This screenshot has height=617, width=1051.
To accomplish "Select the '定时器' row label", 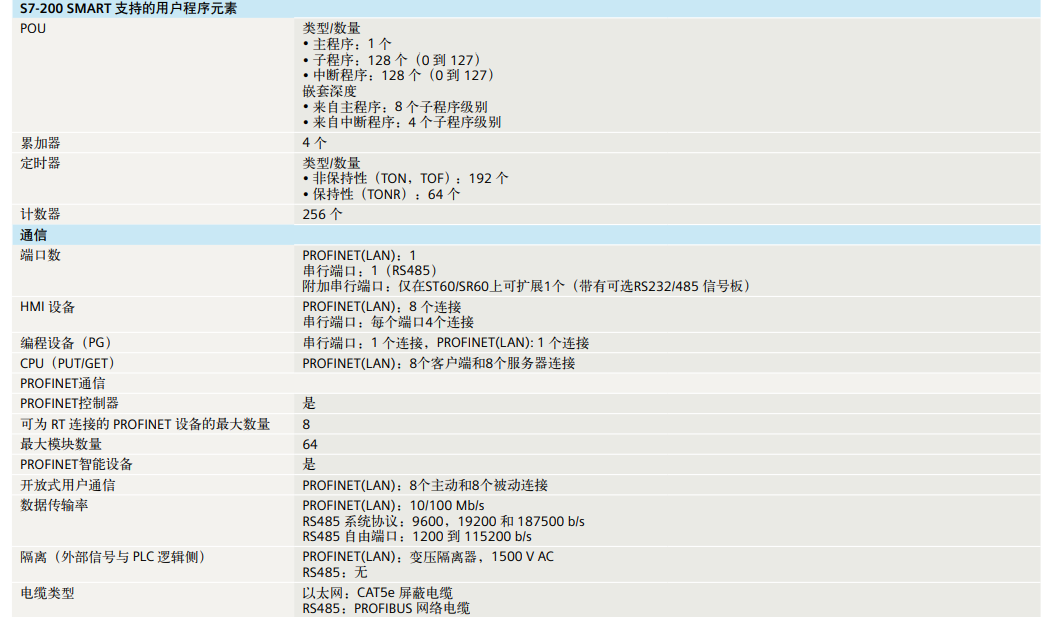I will tap(40, 163).
